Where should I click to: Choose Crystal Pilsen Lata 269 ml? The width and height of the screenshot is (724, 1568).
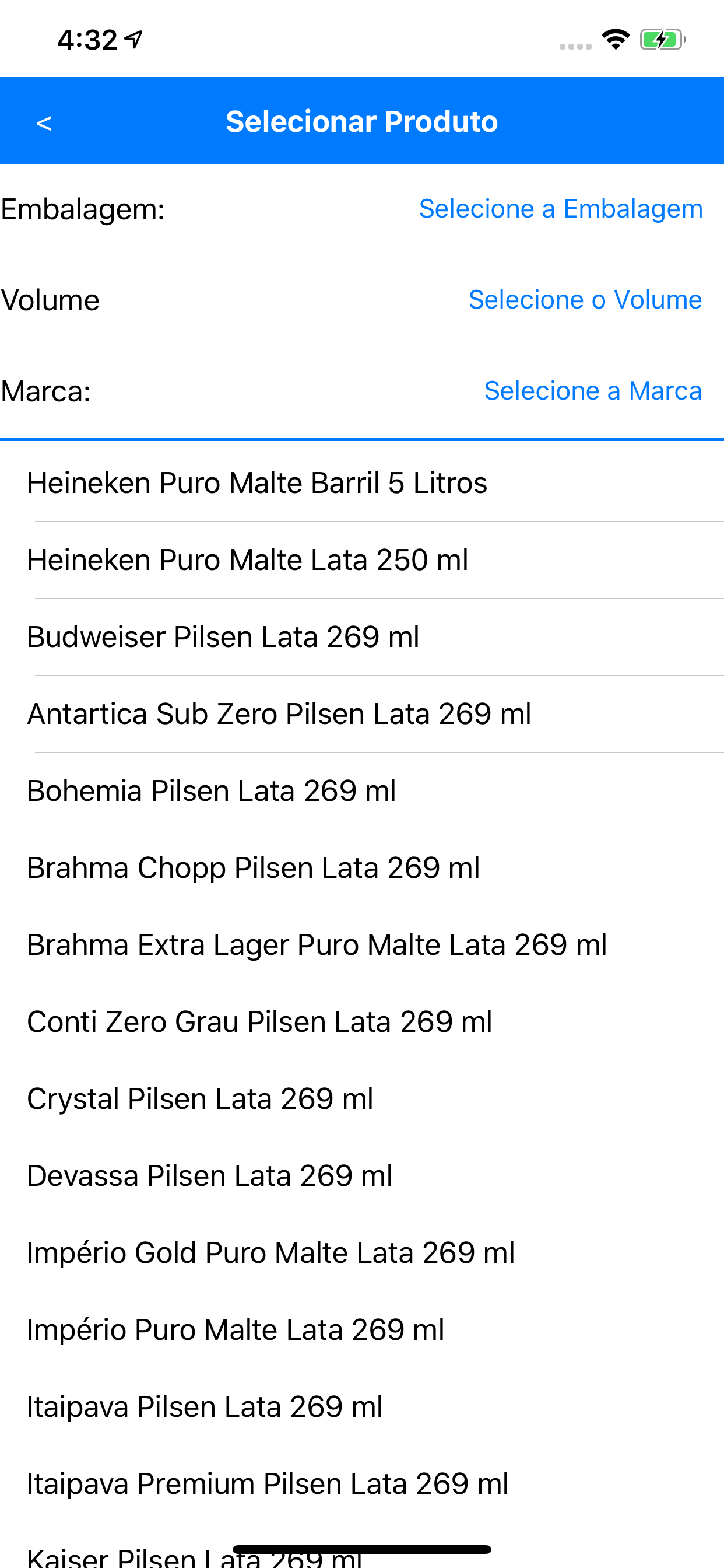tap(362, 1098)
